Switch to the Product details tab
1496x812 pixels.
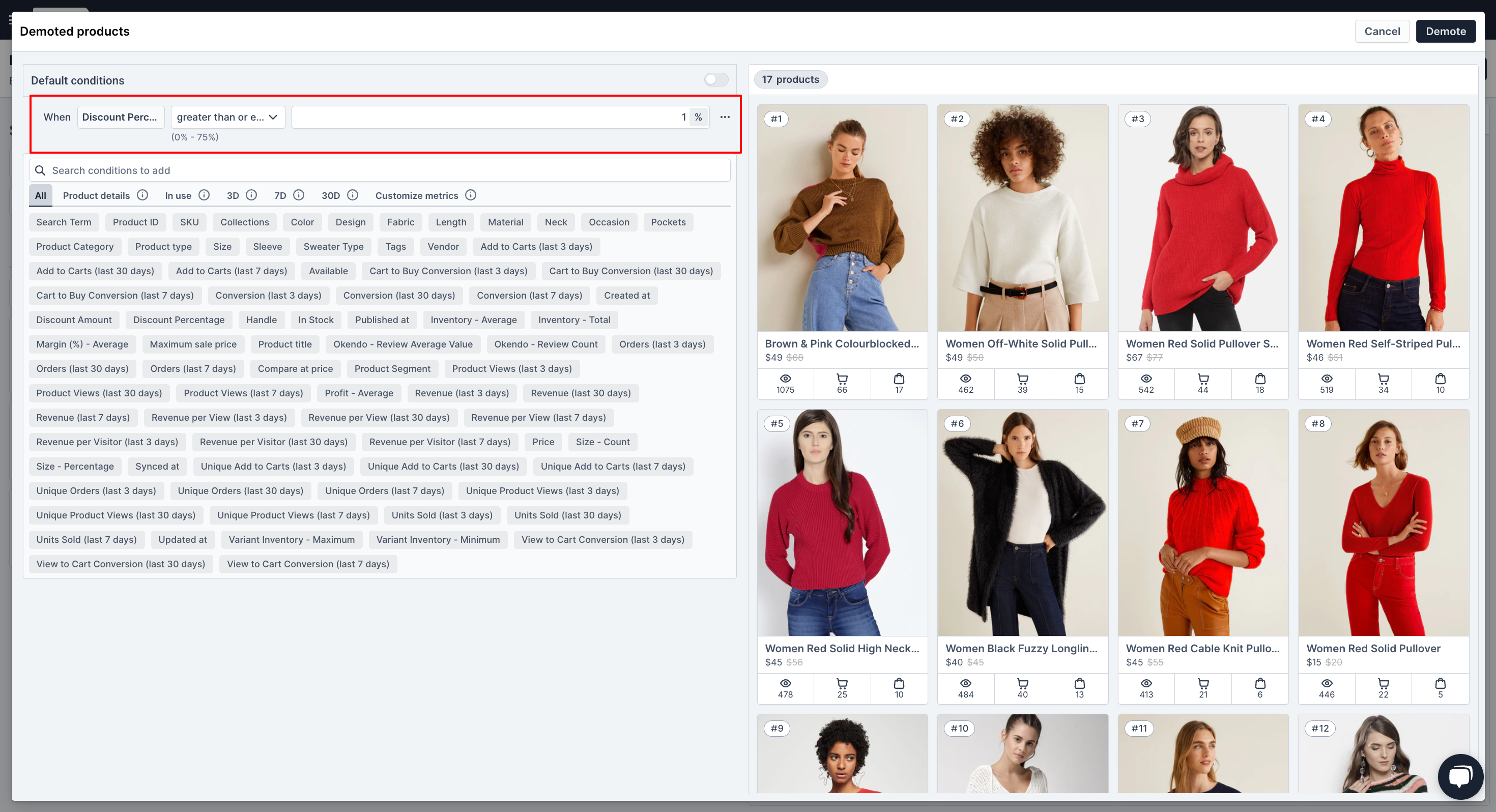[96, 195]
